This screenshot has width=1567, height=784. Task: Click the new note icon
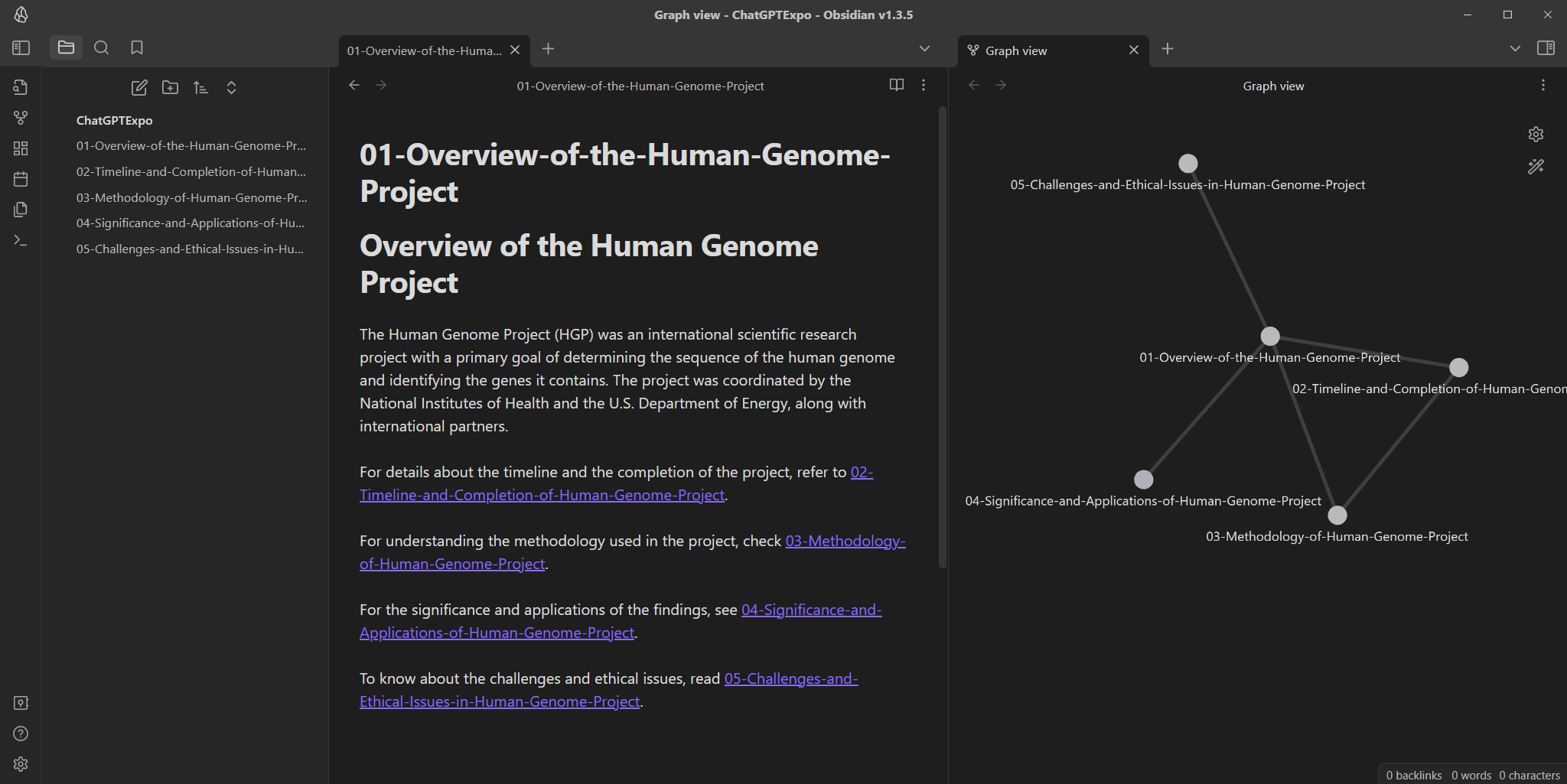(139, 88)
